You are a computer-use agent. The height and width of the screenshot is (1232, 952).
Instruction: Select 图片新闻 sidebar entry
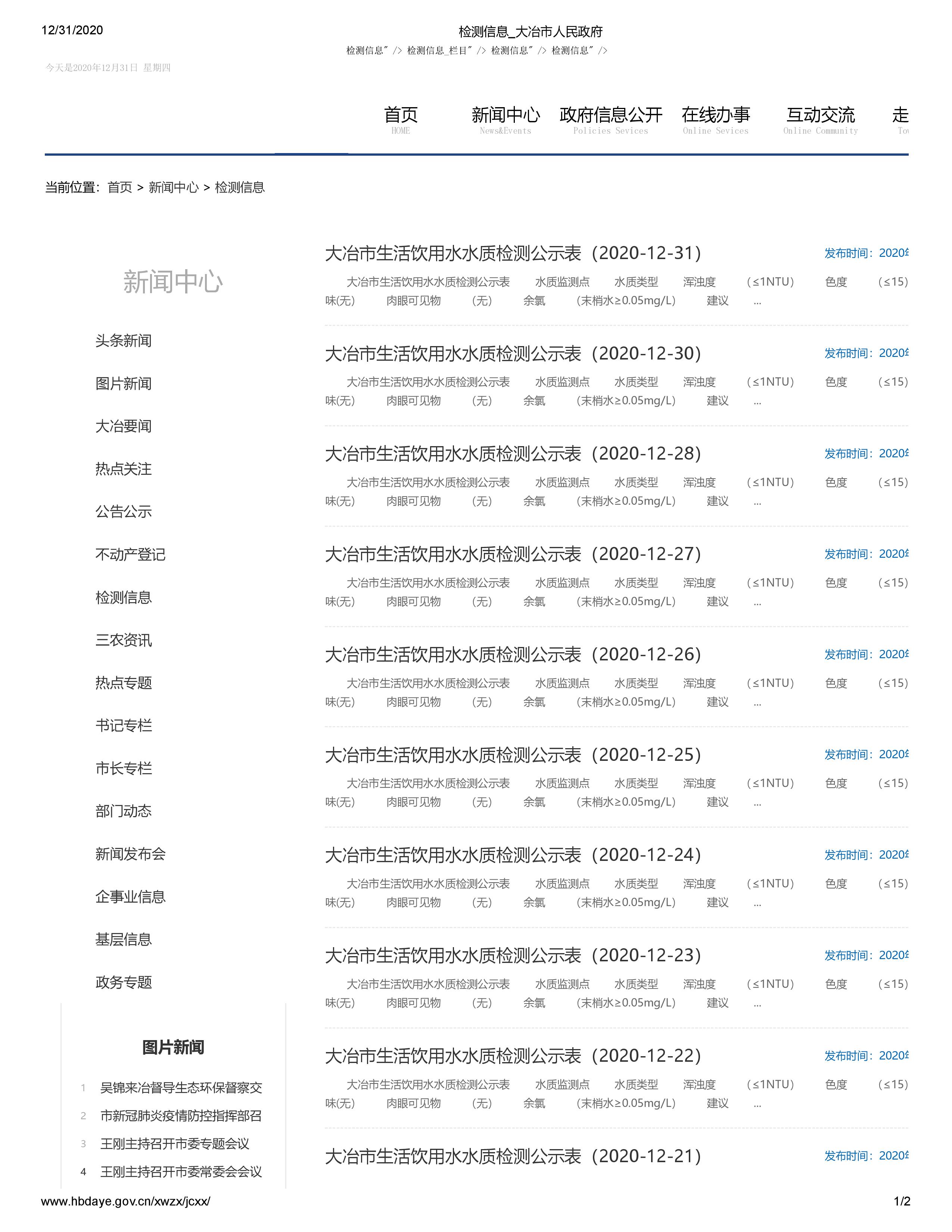click(124, 383)
